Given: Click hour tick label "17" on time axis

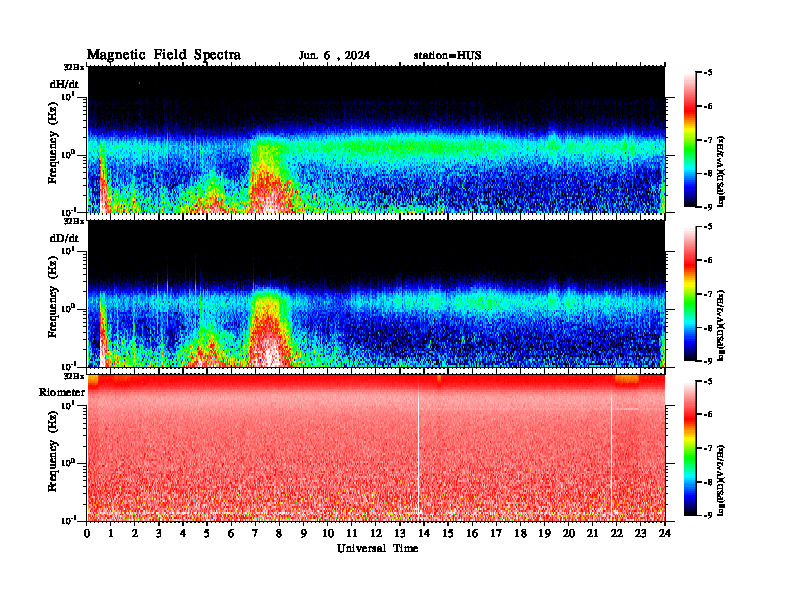Looking at the screenshot, I should pyautogui.click(x=497, y=534).
